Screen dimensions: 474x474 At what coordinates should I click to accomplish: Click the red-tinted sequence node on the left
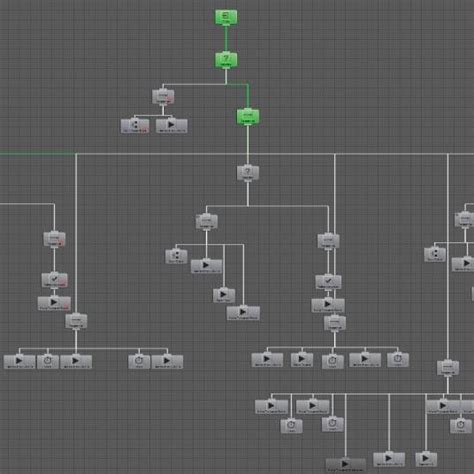54,239
